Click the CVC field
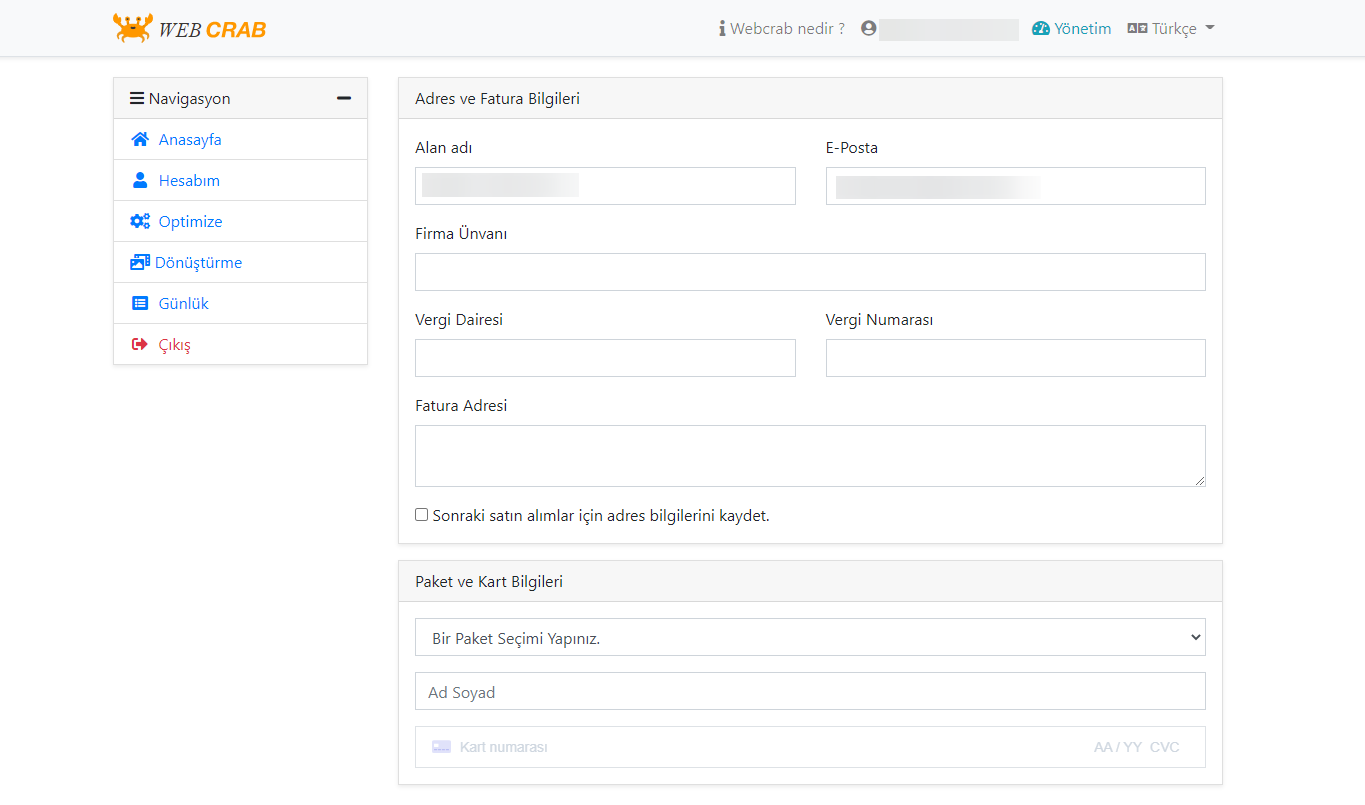 click(x=1165, y=747)
